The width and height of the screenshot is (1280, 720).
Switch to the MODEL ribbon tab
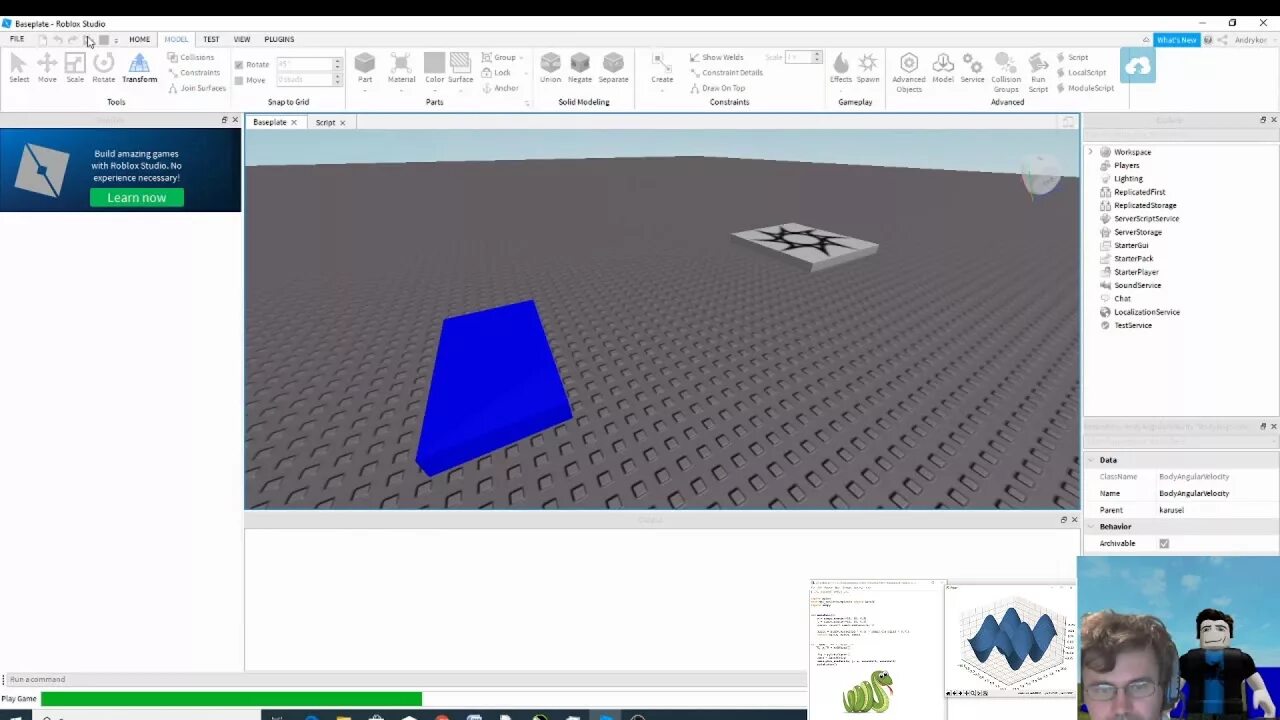pyautogui.click(x=176, y=39)
